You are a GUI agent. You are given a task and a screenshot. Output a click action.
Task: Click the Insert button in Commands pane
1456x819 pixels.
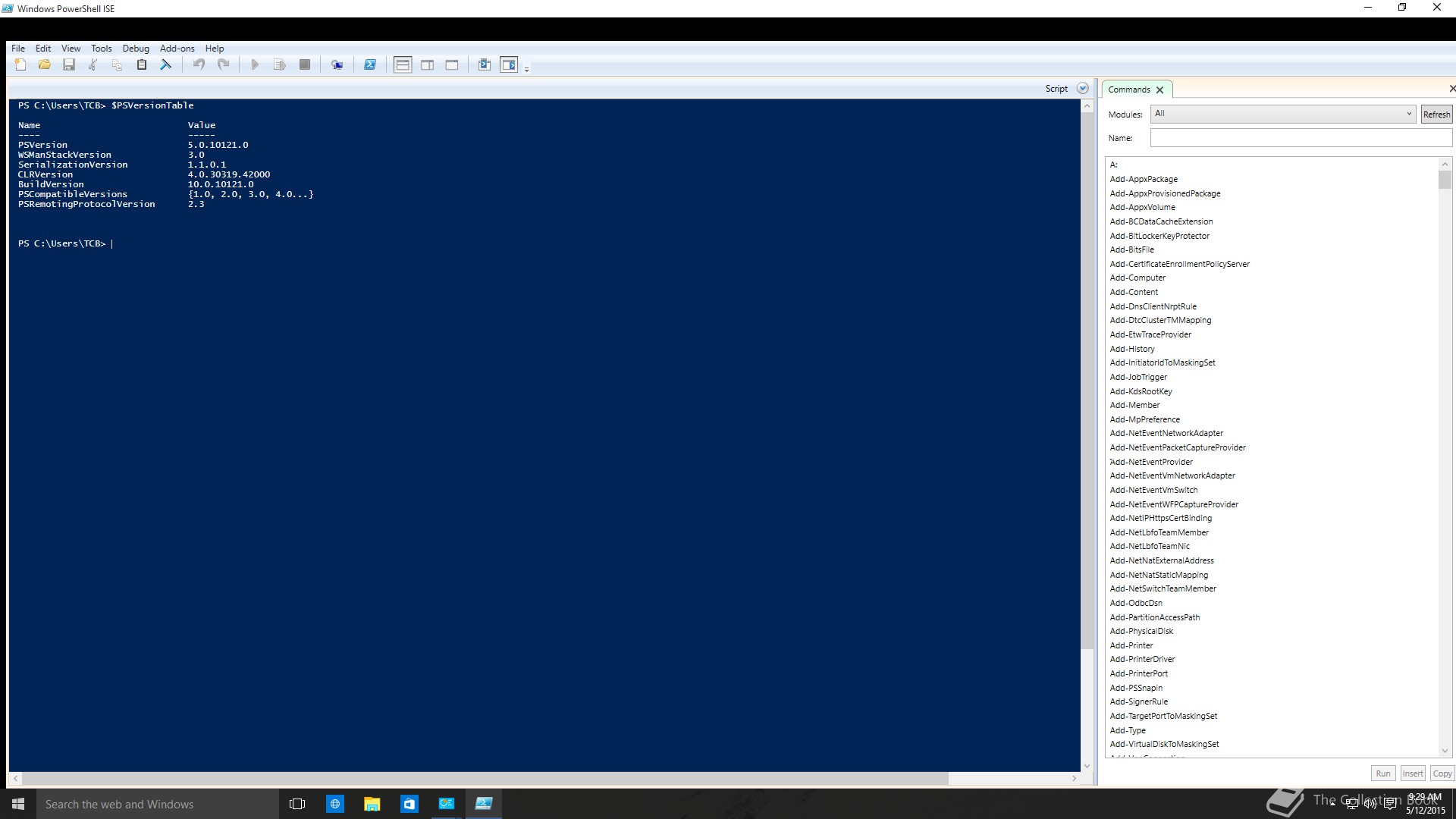coord(1412,773)
